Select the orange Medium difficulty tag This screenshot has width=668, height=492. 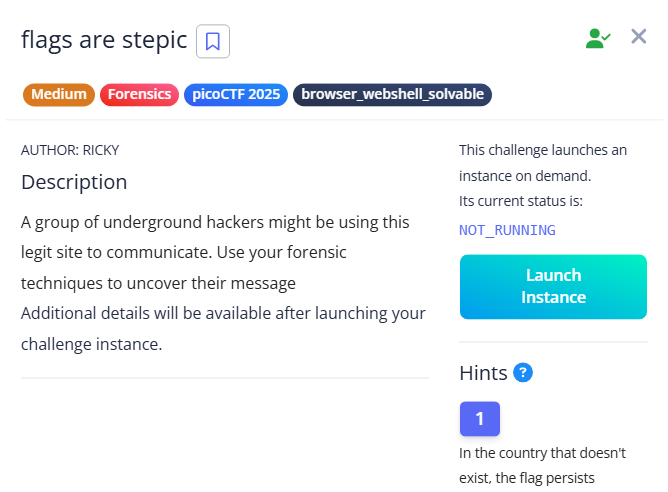(x=59, y=95)
